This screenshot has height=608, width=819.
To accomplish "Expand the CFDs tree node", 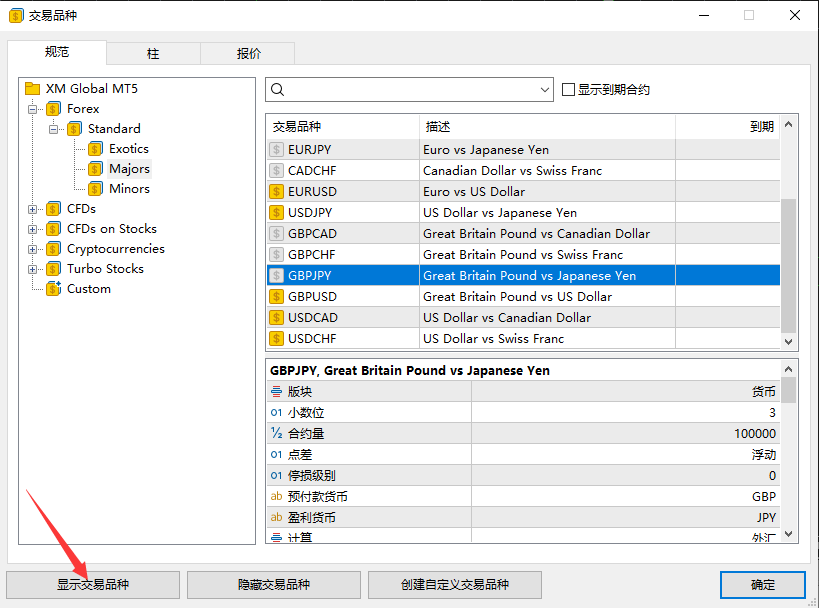I will tap(33, 208).
